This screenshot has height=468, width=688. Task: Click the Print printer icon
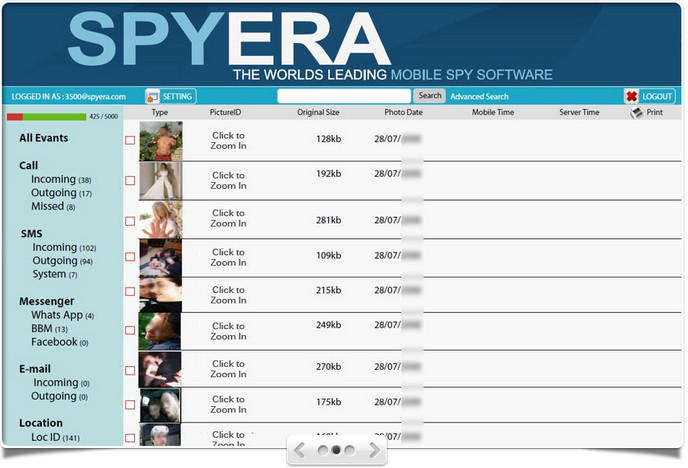coord(636,113)
